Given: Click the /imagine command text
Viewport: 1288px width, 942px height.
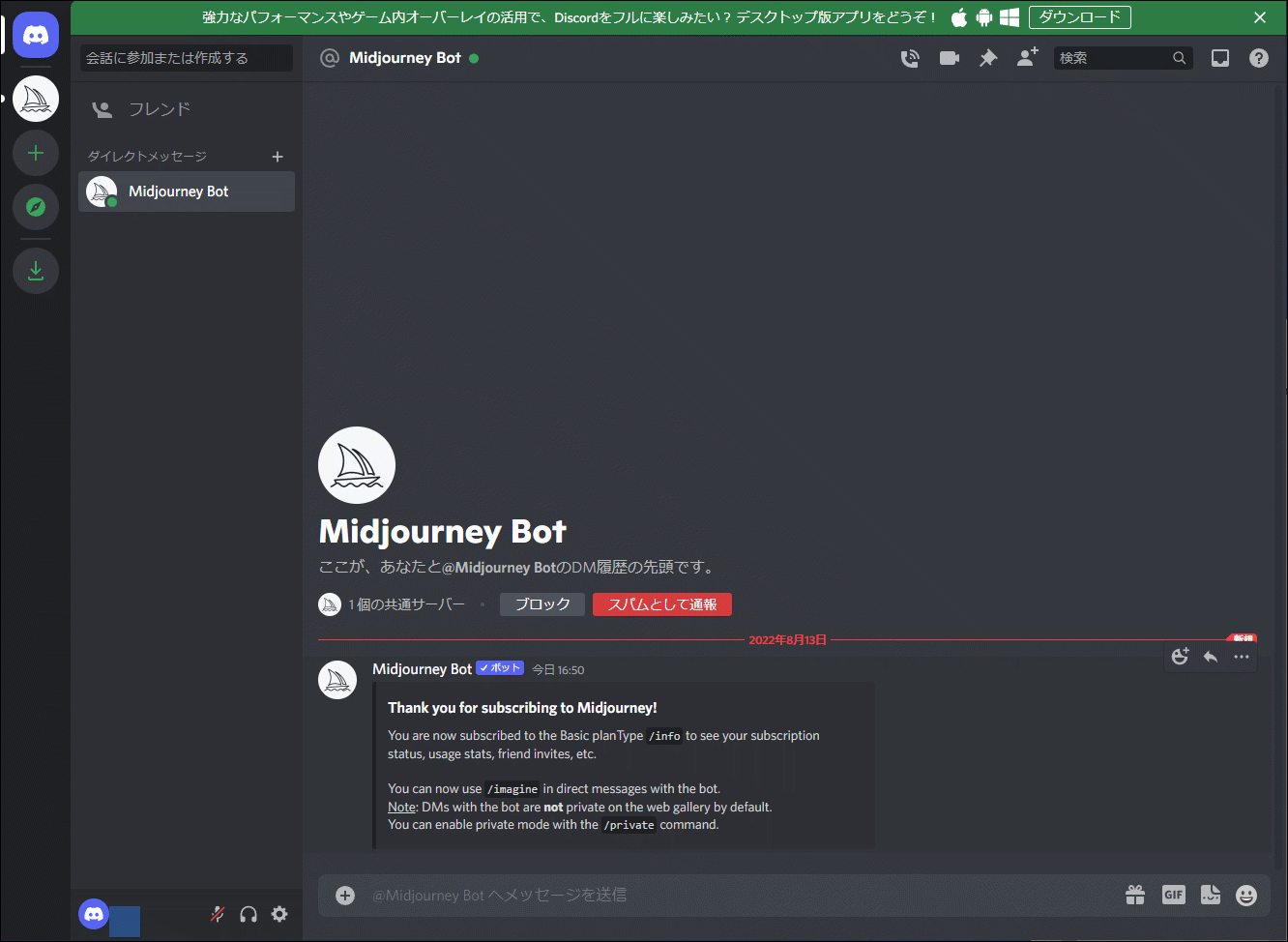Looking at the screenshot, I should point(512,789).
